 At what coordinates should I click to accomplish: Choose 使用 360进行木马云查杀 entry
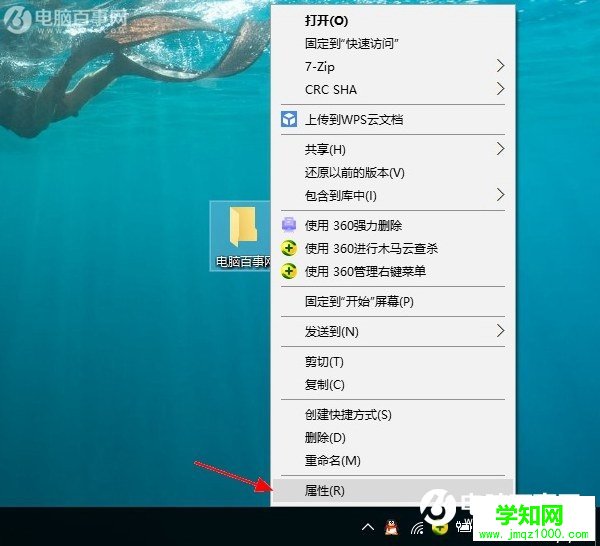point(393,248)
